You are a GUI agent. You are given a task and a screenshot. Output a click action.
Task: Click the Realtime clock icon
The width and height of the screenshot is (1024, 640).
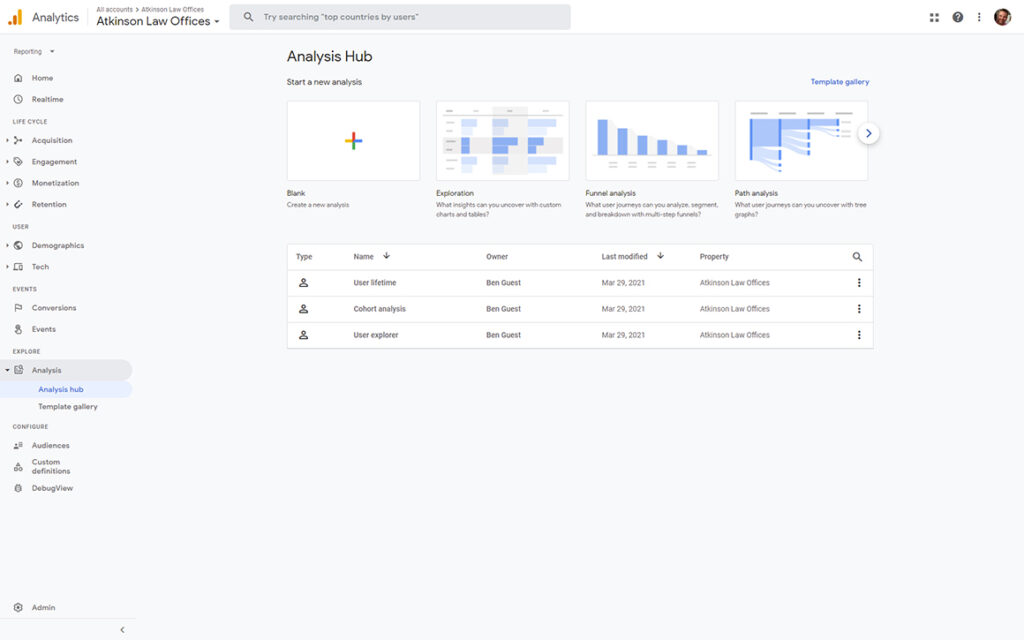click(18, 99)
